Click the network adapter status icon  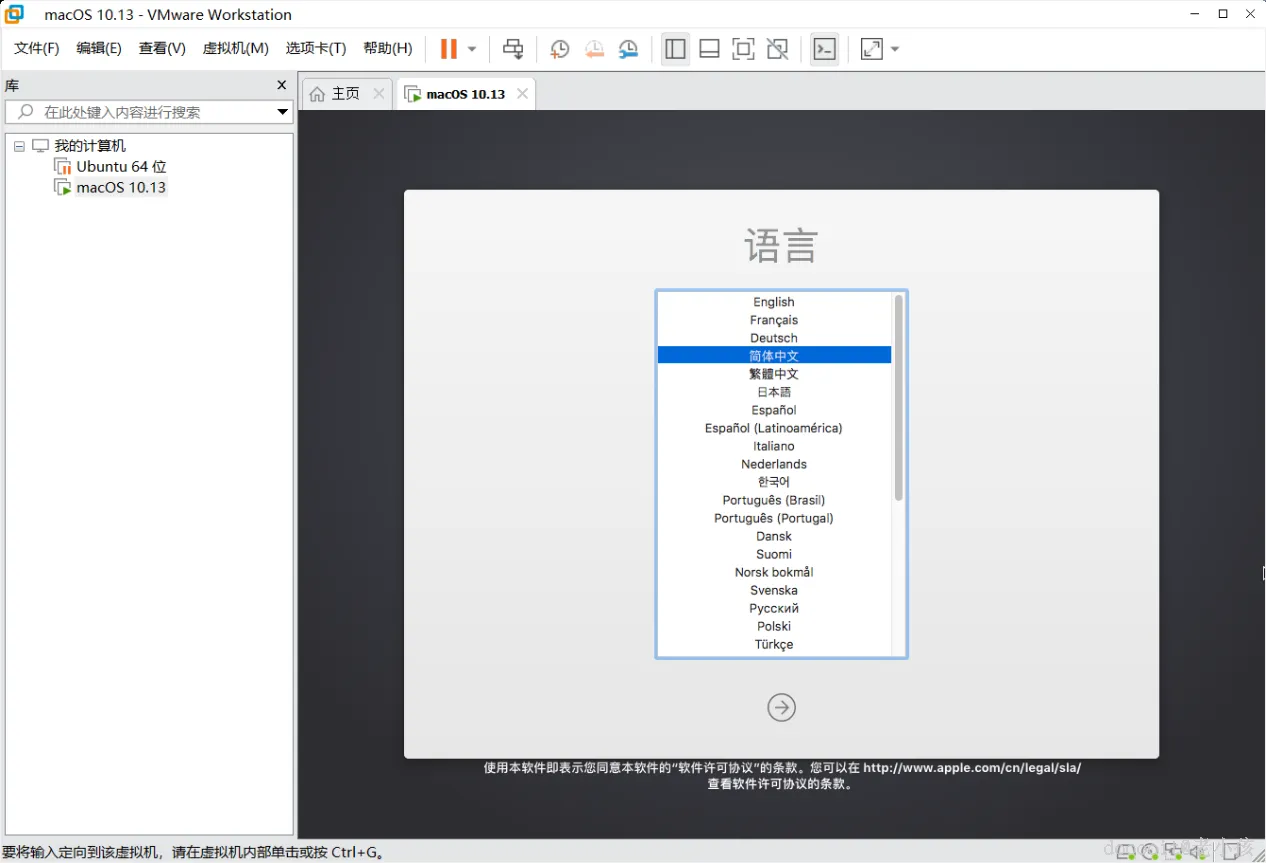[1174, 851]
